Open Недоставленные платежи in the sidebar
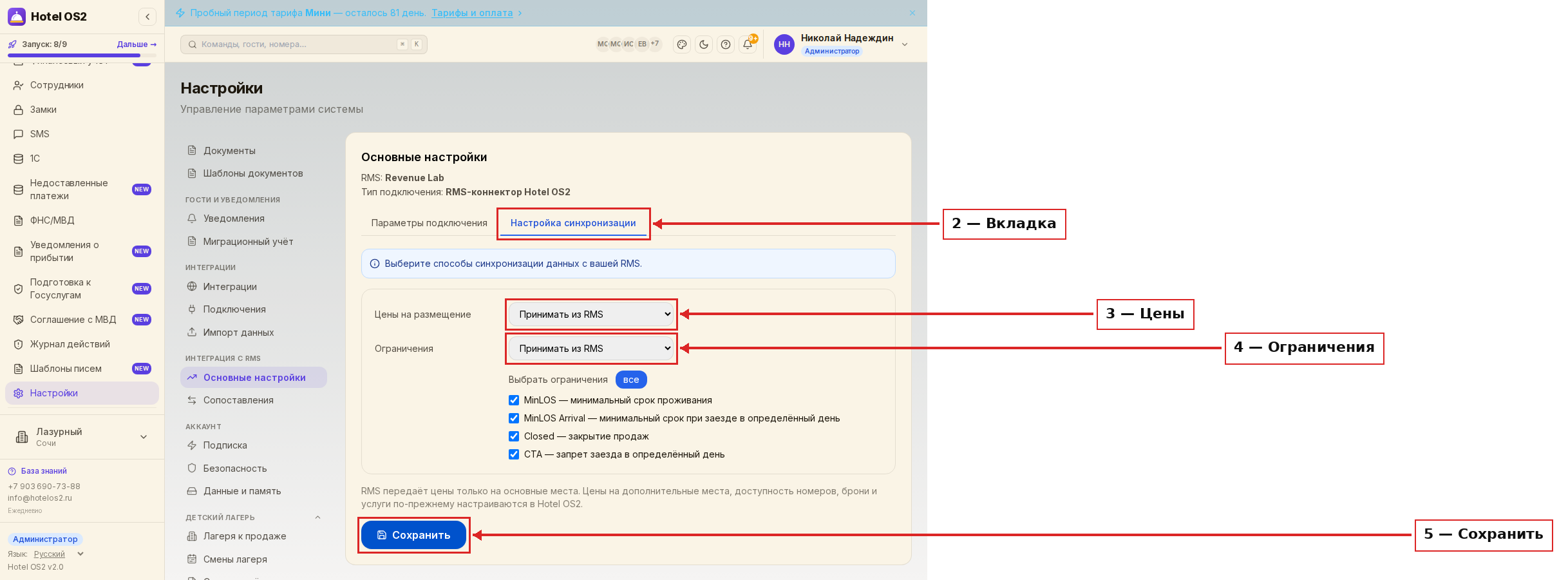This screenshot has height=580, width=1568. pyautogui.click(x=82, y=189)
